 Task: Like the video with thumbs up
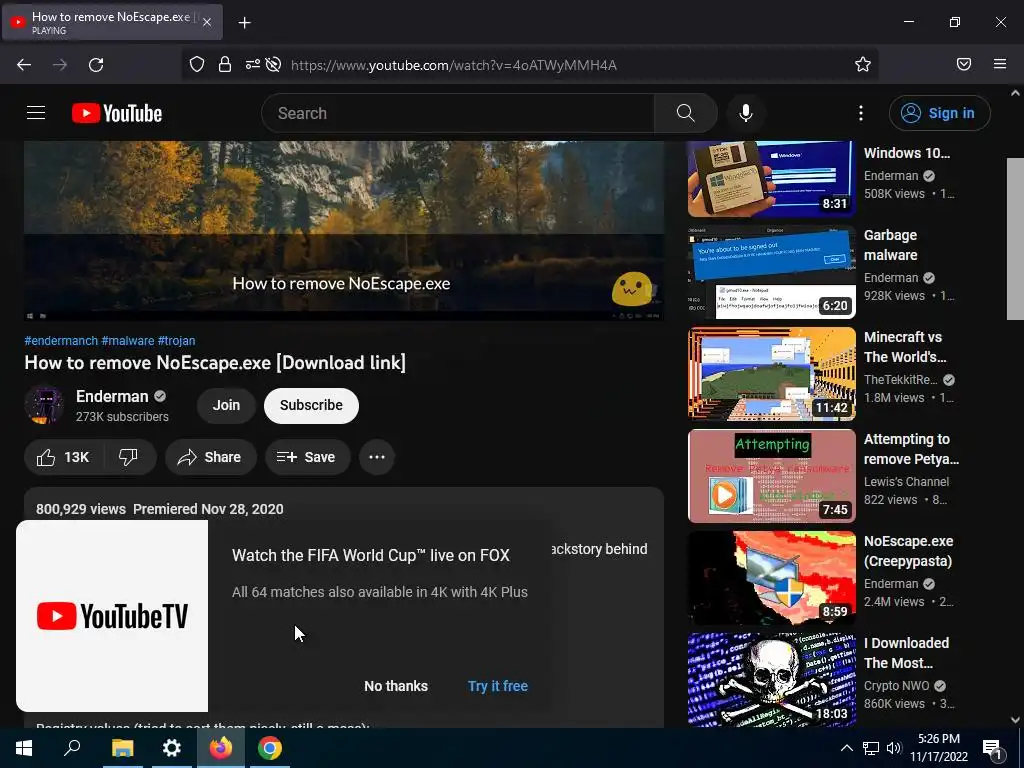click(63, 457)
